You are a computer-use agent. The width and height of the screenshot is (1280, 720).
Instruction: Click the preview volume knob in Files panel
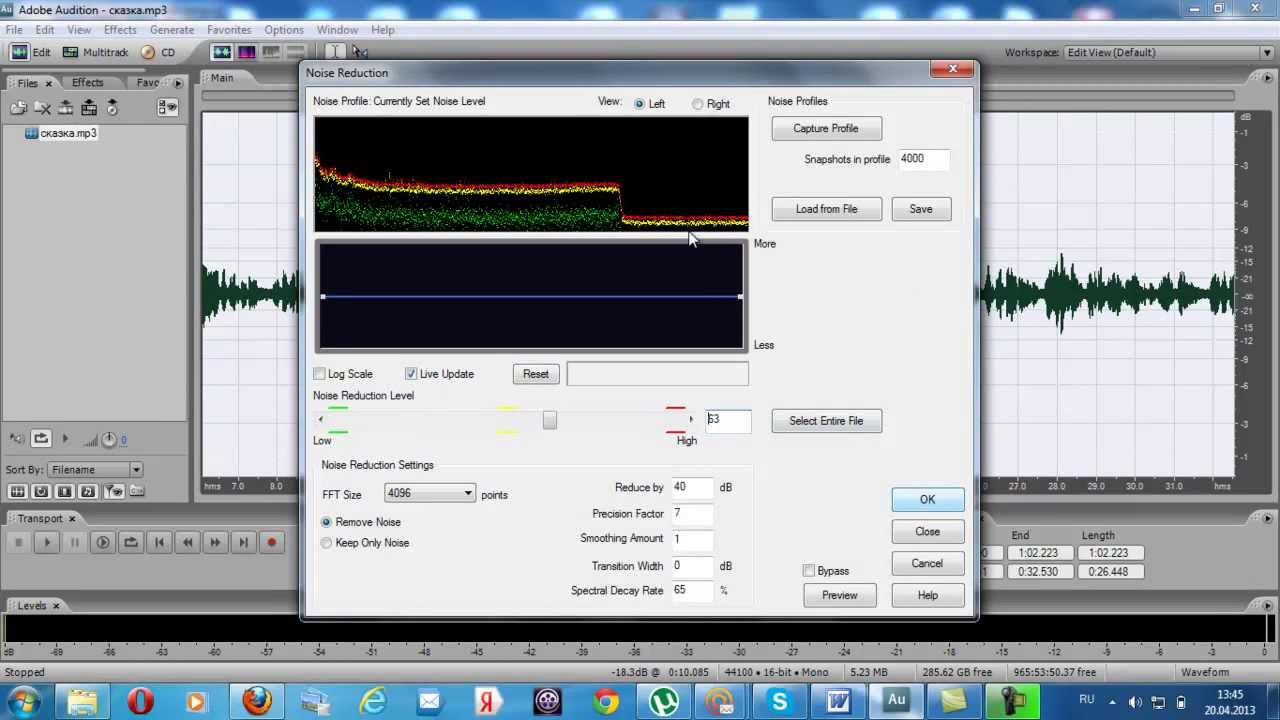pyautogui.click(x=109, y=439)
